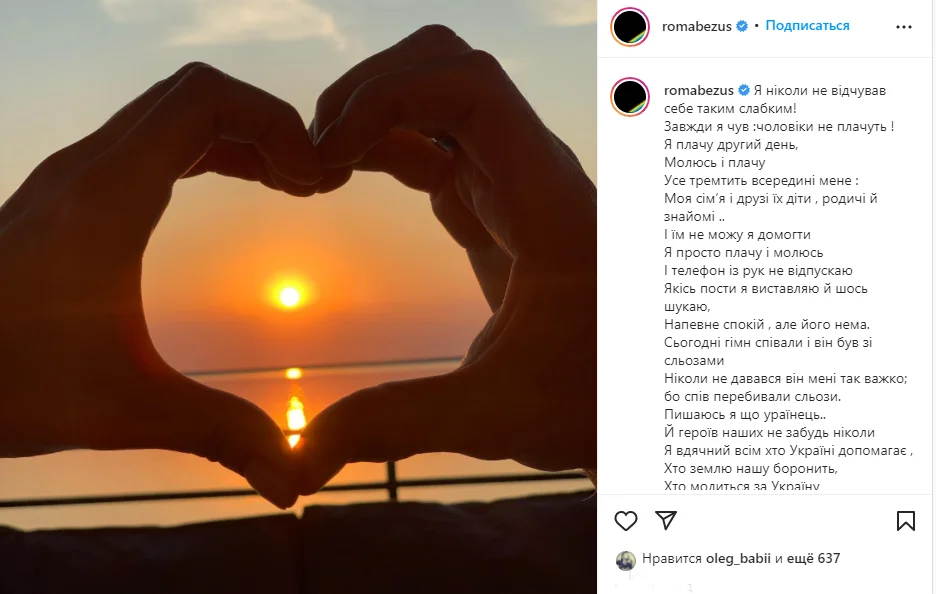The image size is (936, 594).
Task: Click the word Нравится in the likes line
Action: click(x=672, y=559)
